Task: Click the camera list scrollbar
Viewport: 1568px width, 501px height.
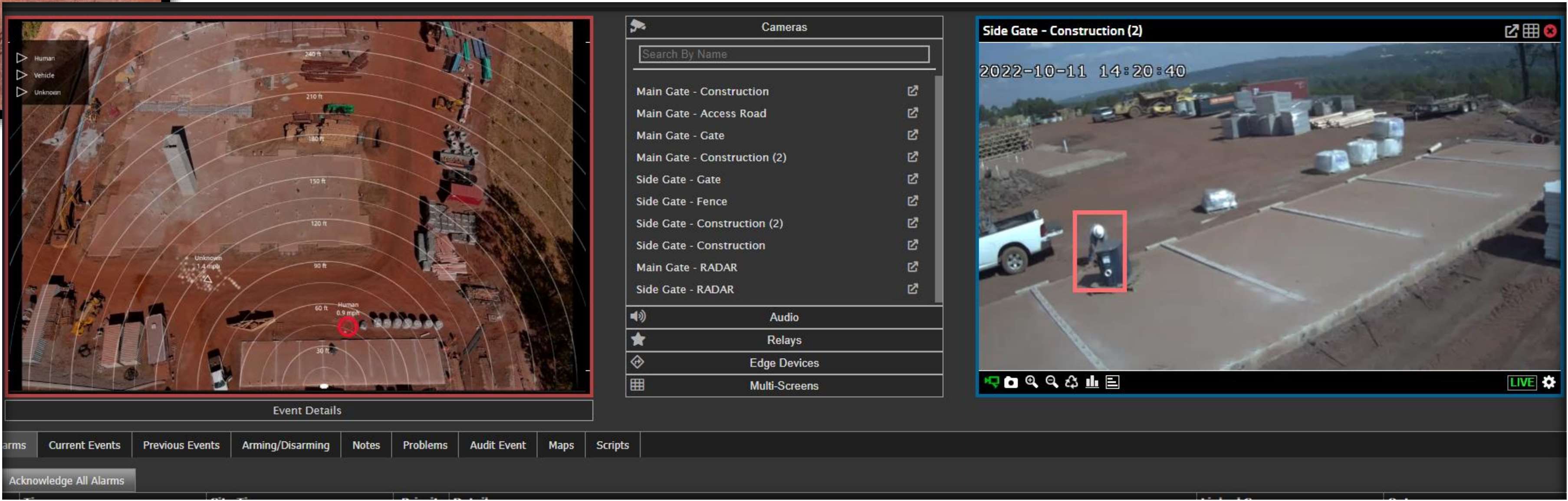Action: tap(939, 189)
